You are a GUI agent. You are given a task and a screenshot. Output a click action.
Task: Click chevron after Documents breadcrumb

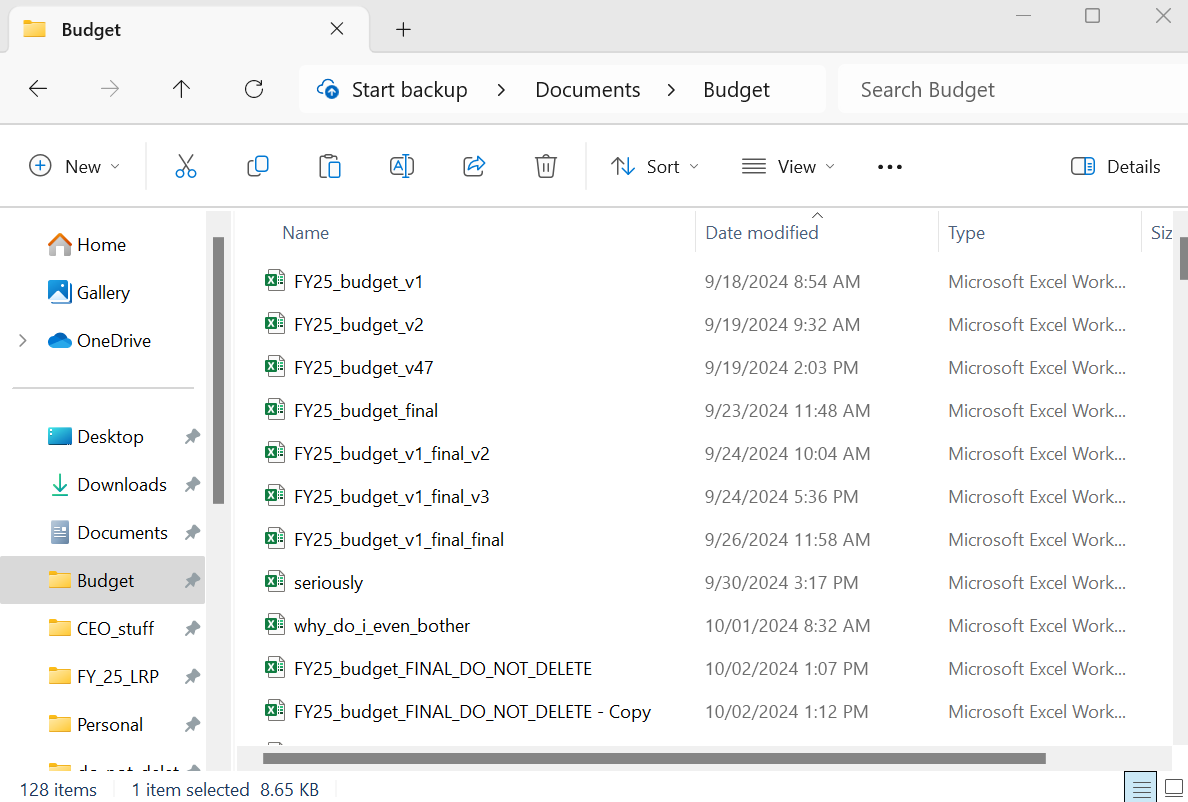[x=671, y=89]
